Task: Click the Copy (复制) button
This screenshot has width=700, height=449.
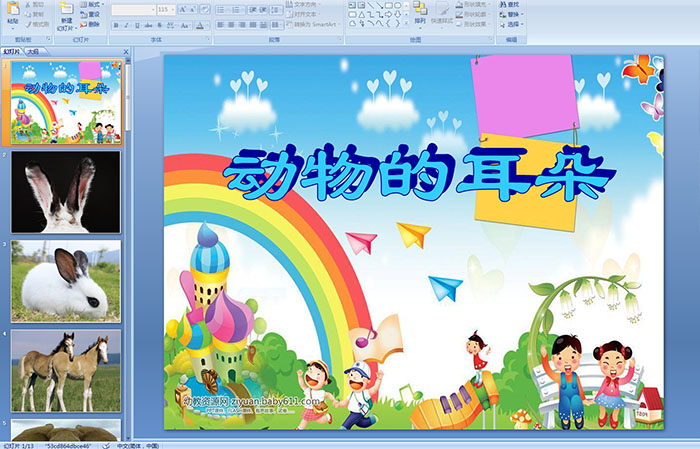Action: point(35,14)
